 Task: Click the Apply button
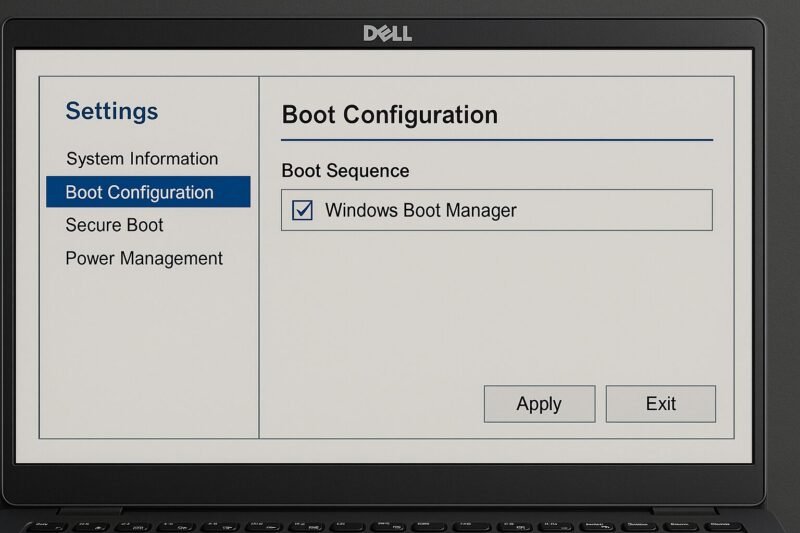(539, 403)
